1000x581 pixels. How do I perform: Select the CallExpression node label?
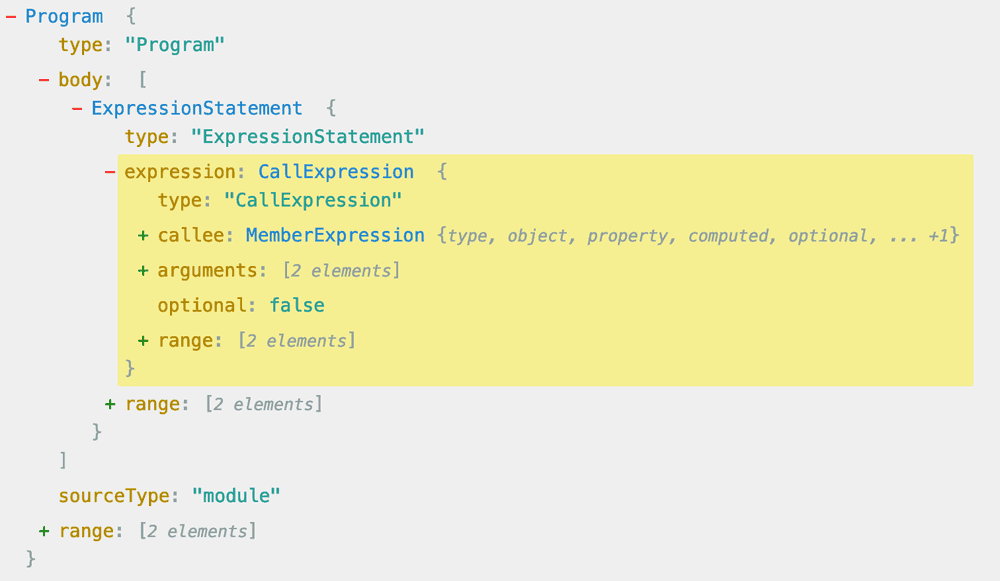tap(336, 171)
